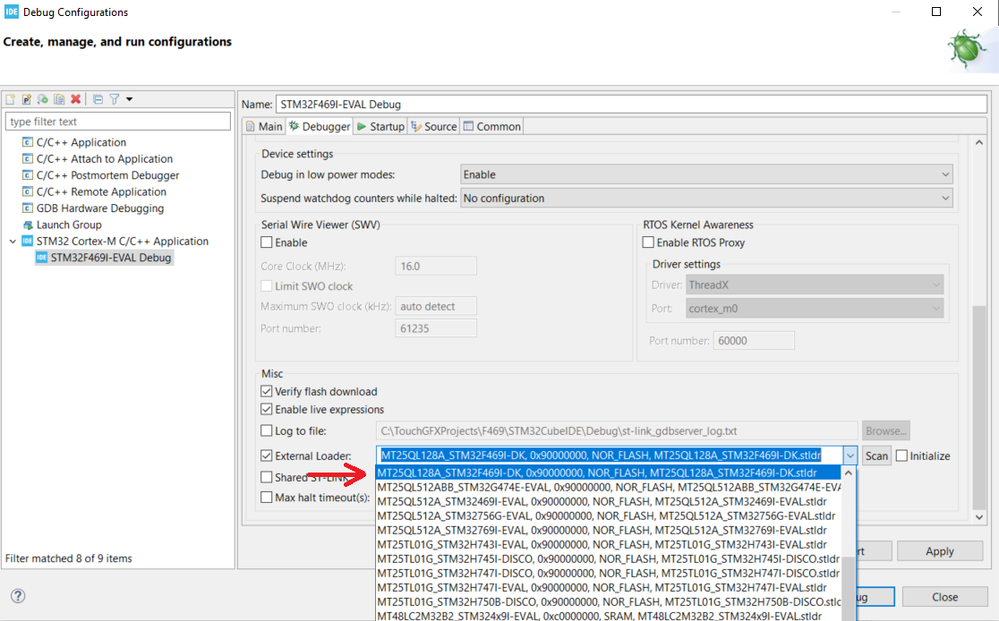Go to the Source tab
The width and height of the screenshot is (999, 621).
point(434,126)
